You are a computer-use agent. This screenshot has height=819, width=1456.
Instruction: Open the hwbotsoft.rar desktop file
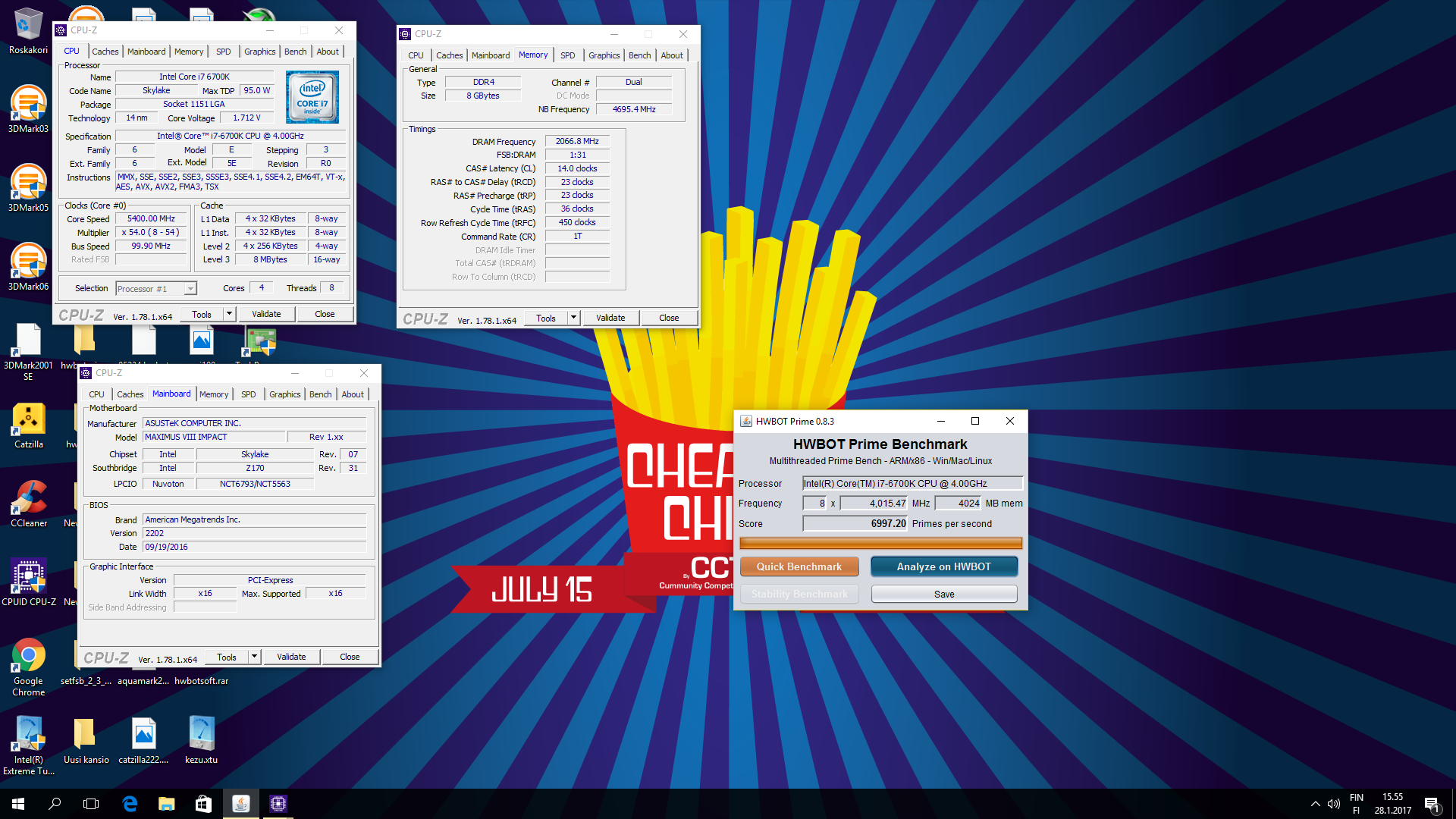(201, 681)
